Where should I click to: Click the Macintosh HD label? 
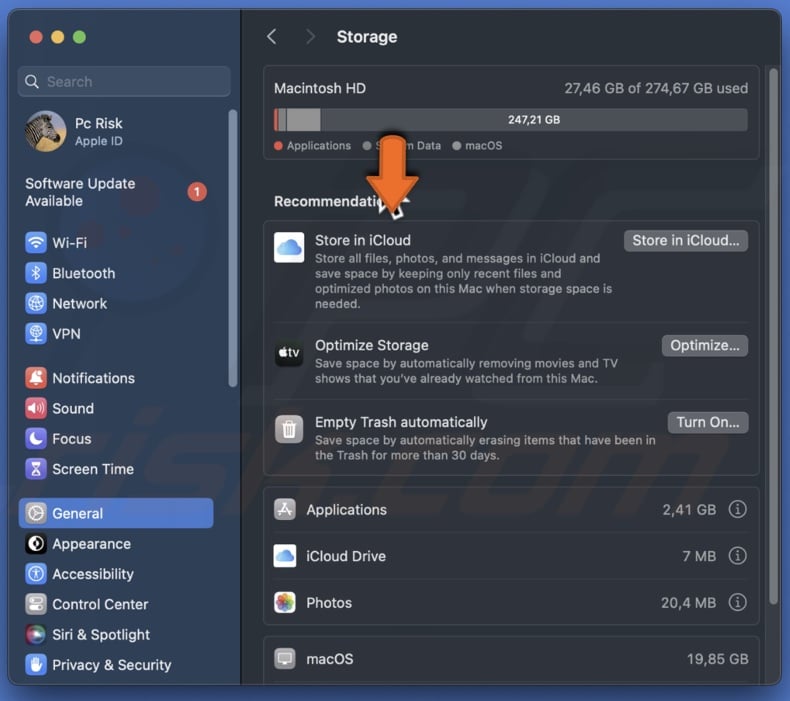tap(320, 88)
